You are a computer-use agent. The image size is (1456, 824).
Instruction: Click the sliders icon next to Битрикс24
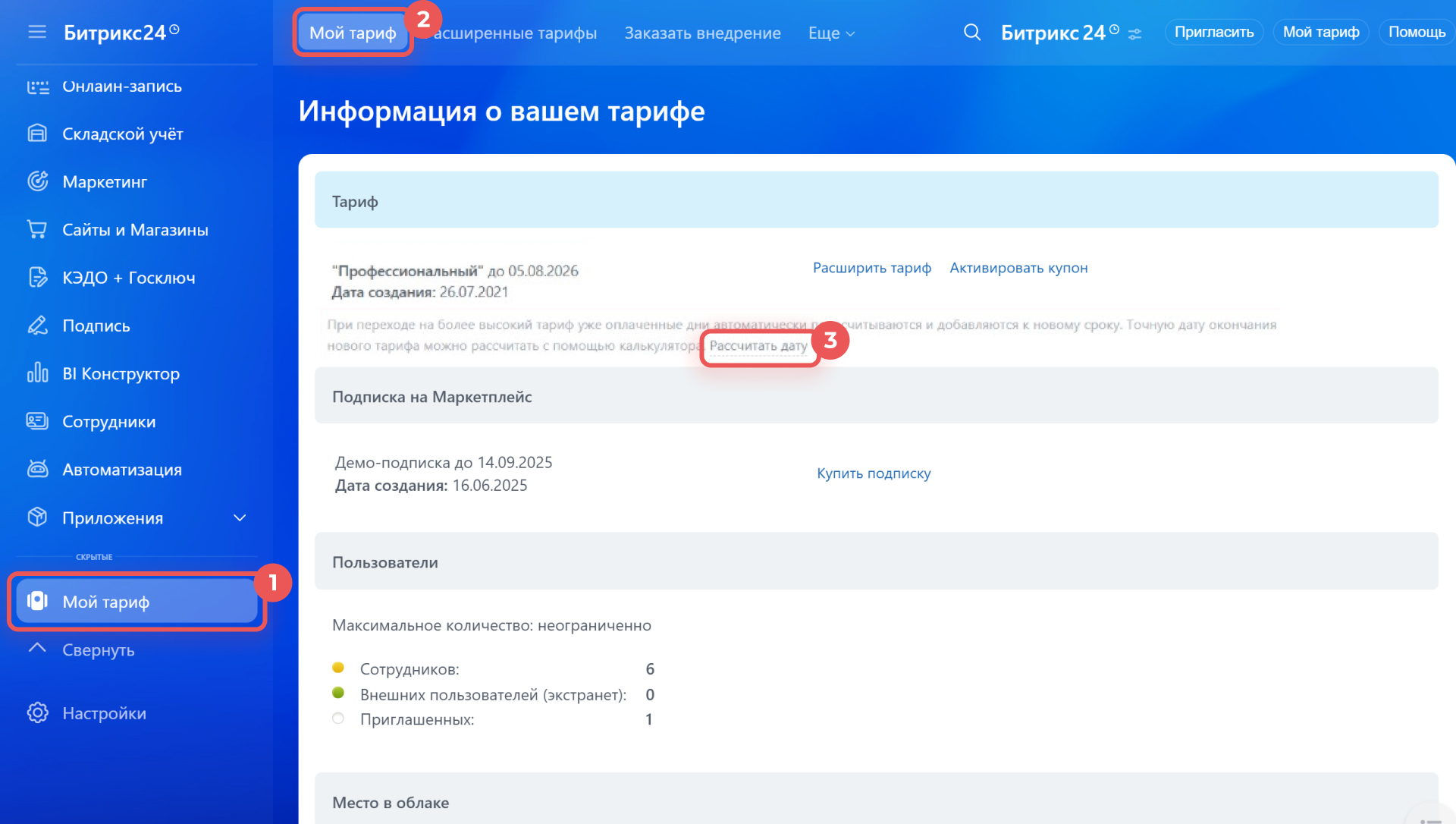coord(1135,34)
